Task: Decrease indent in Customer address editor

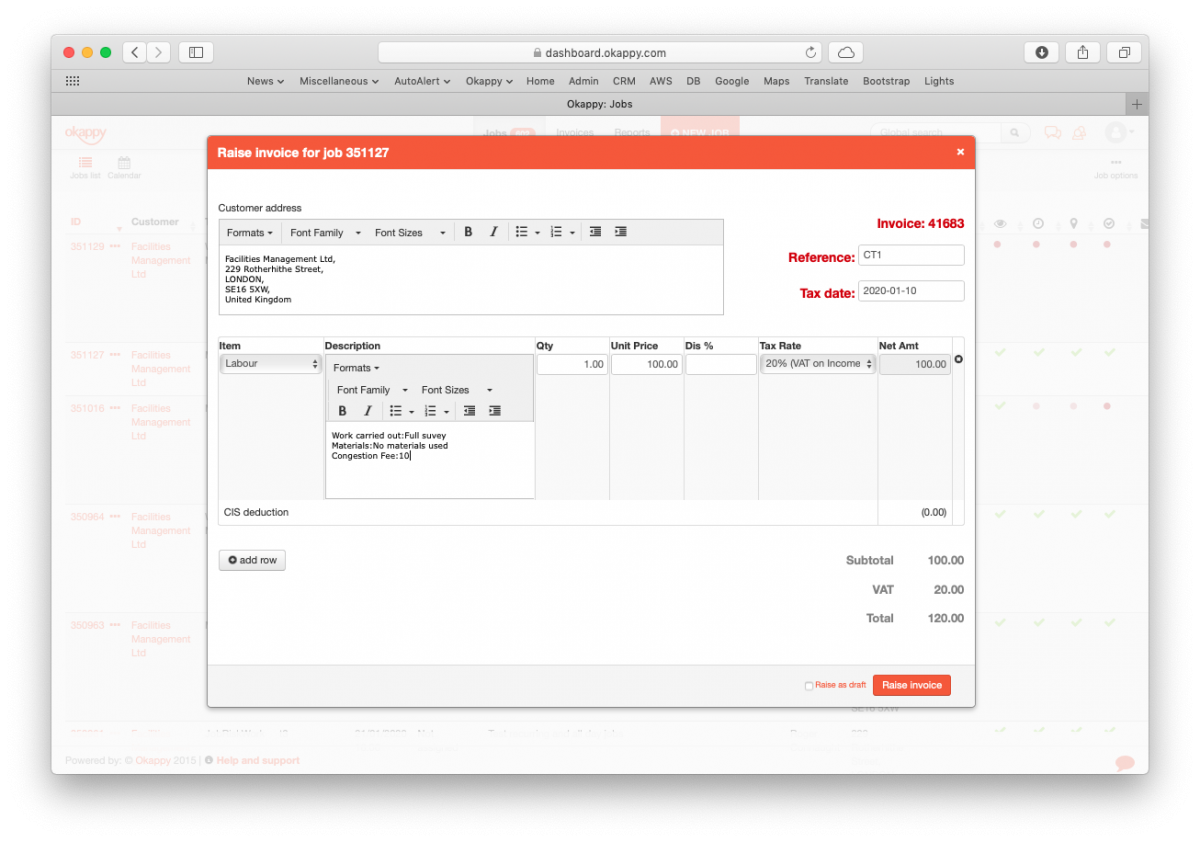Action: (595, 232)
